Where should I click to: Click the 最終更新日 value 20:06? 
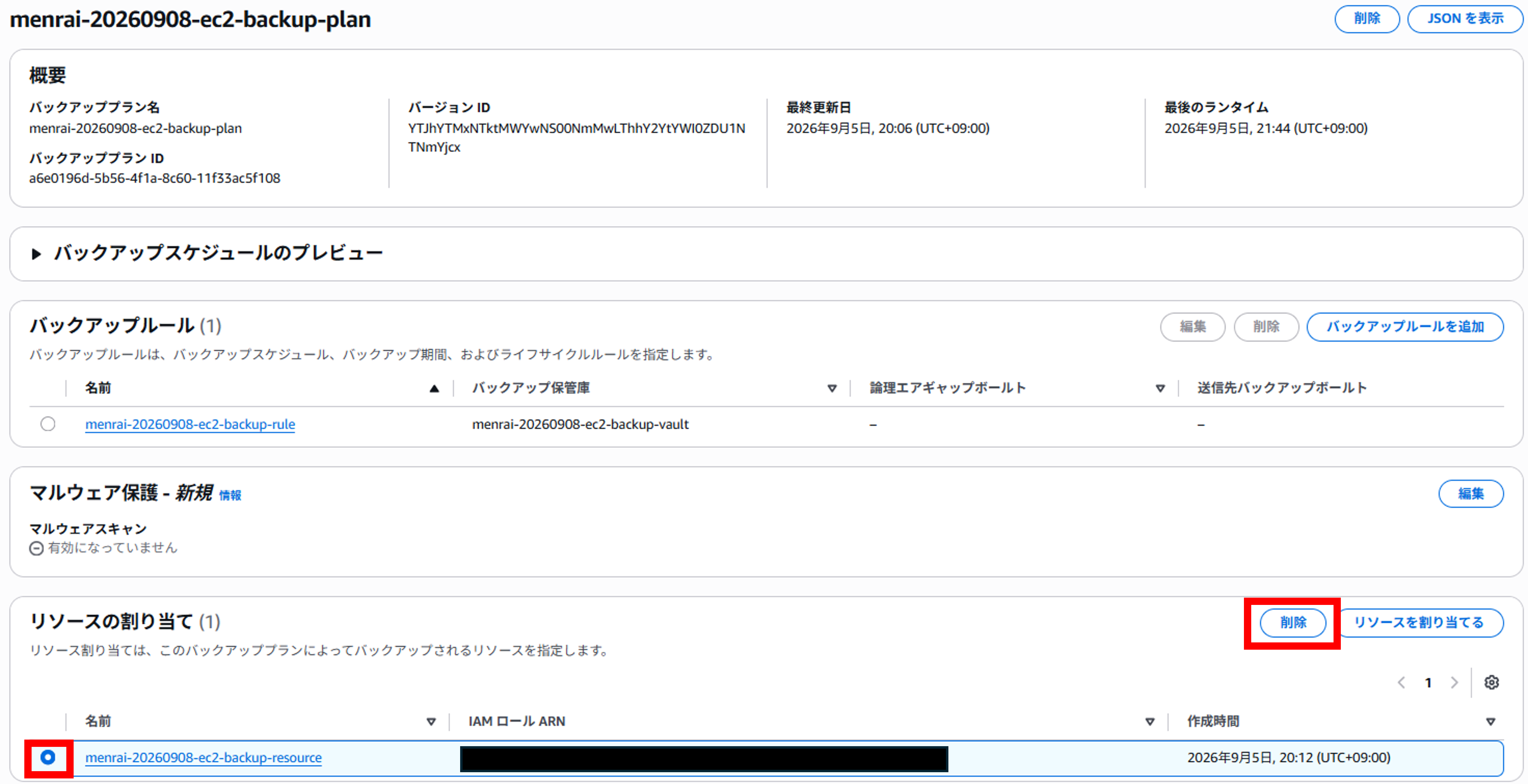(887, 128)
